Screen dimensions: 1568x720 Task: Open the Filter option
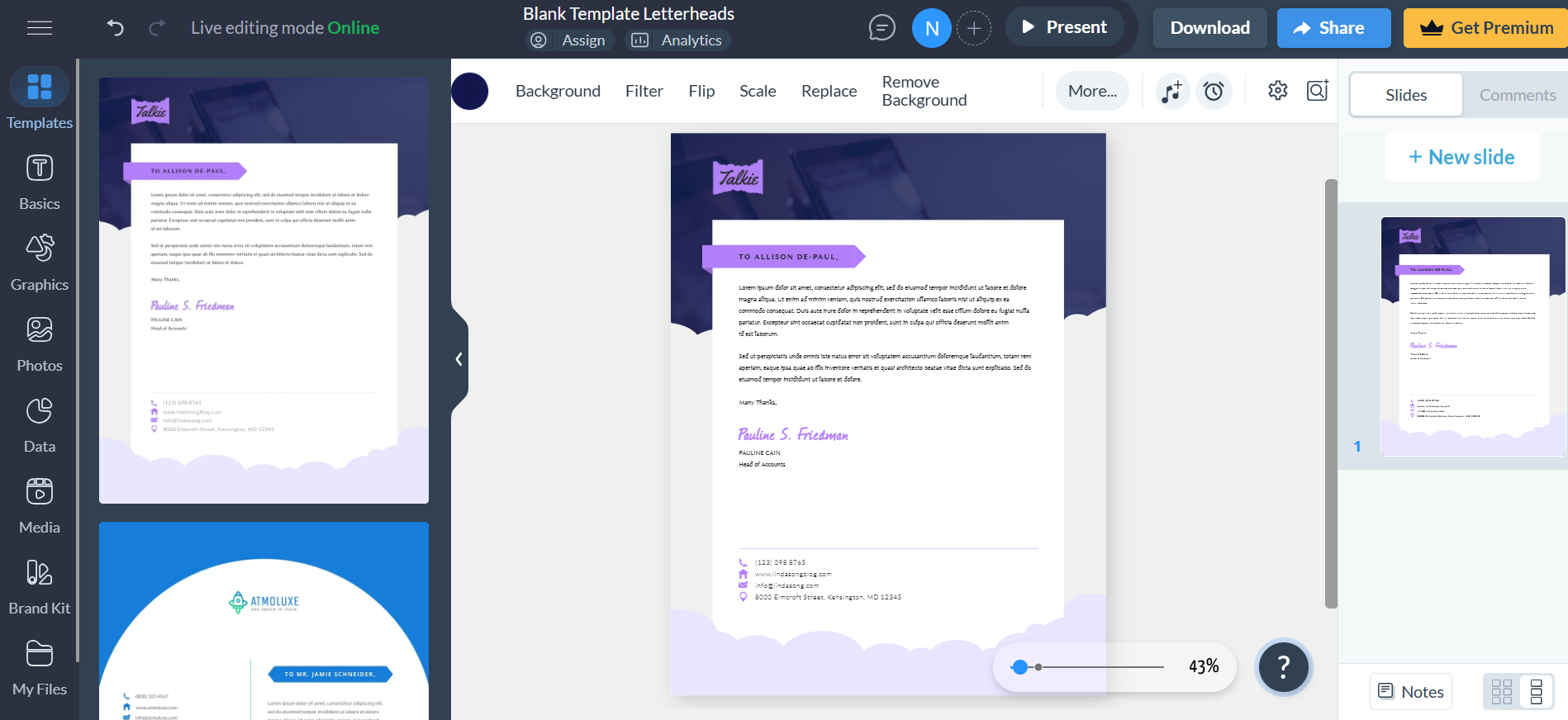644,91
